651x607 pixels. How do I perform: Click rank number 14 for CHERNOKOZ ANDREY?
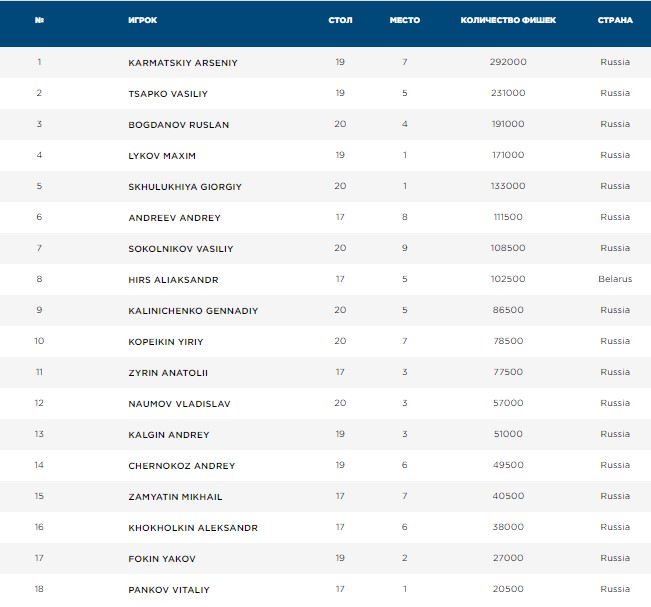(x=39, y=465)
